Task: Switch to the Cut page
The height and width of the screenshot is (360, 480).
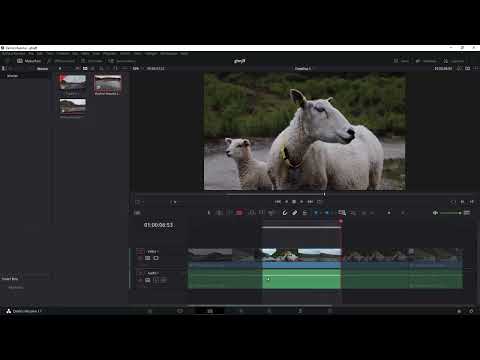Action: click(x=180, y=311)
